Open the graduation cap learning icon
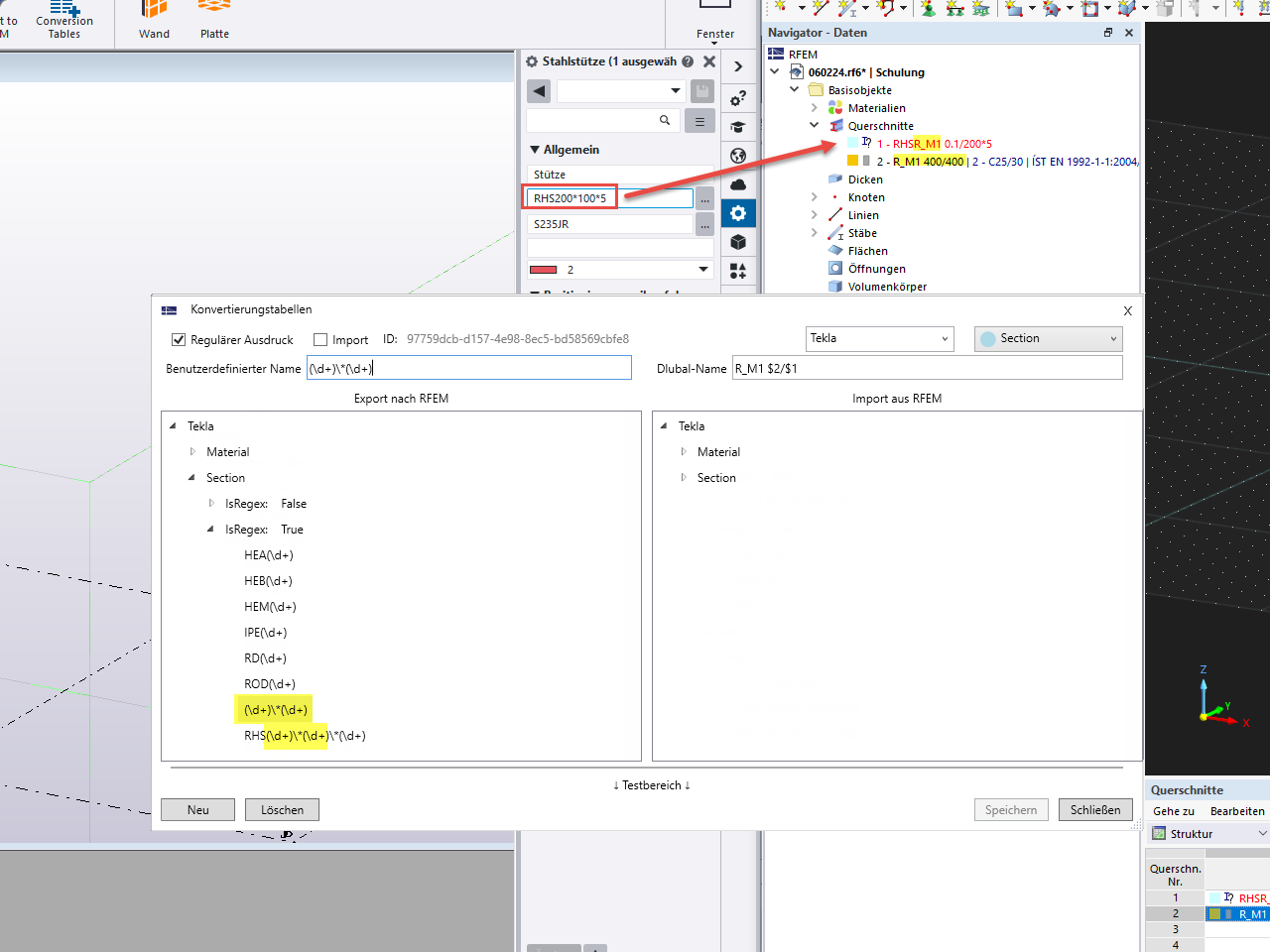1270x952 pixels. tap(738, 127)
